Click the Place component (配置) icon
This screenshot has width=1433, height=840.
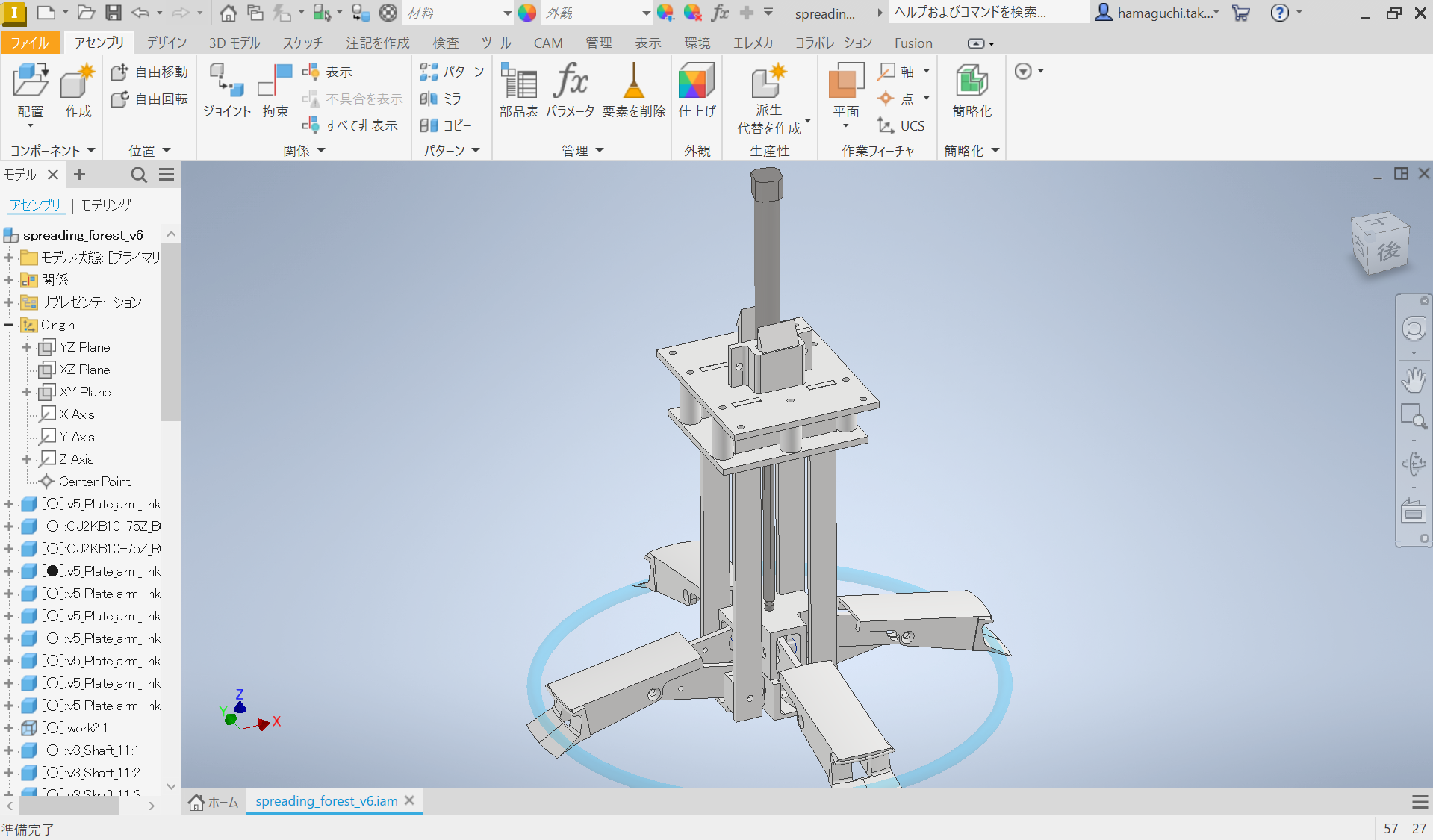31,82
